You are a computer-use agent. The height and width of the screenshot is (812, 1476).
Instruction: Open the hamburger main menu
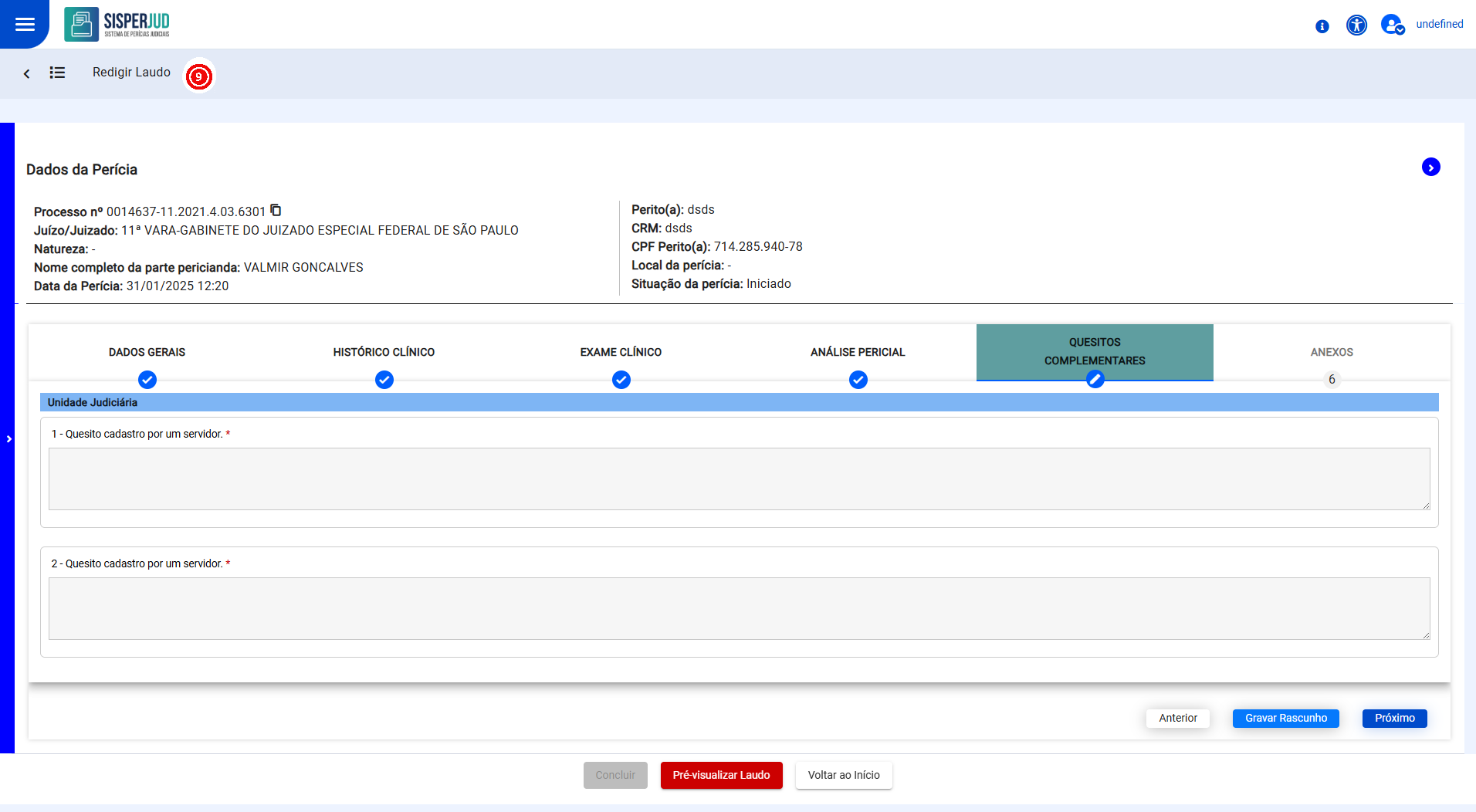coord(25,24)
